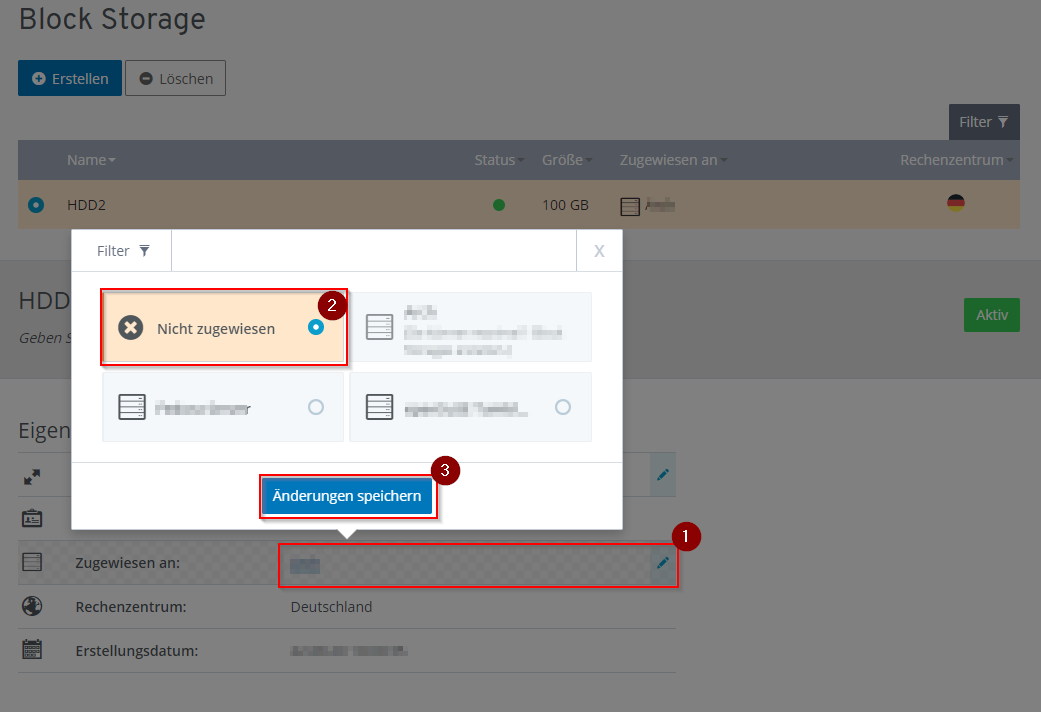
Task: Click Änderungen speichern button
Action: pyautogui.click(x=347, y=496)
